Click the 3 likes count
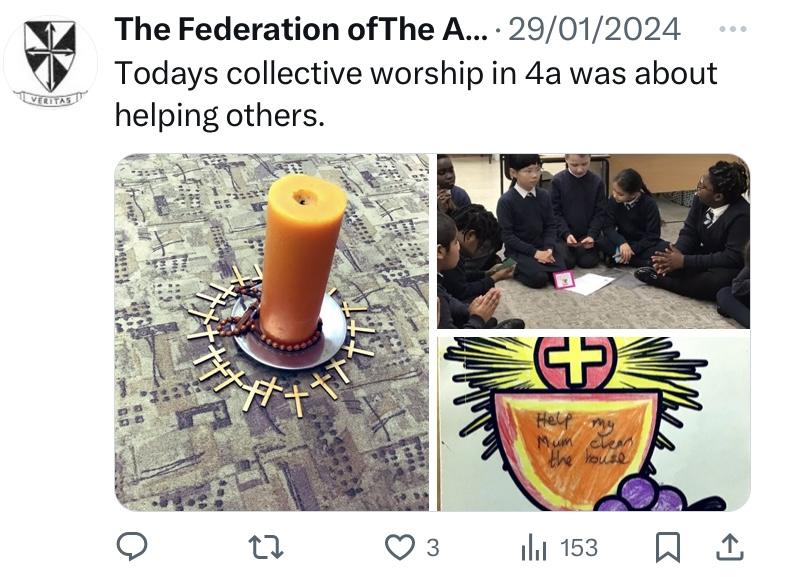The height and width of the screenshot is (577, 790). click(433, 548)
